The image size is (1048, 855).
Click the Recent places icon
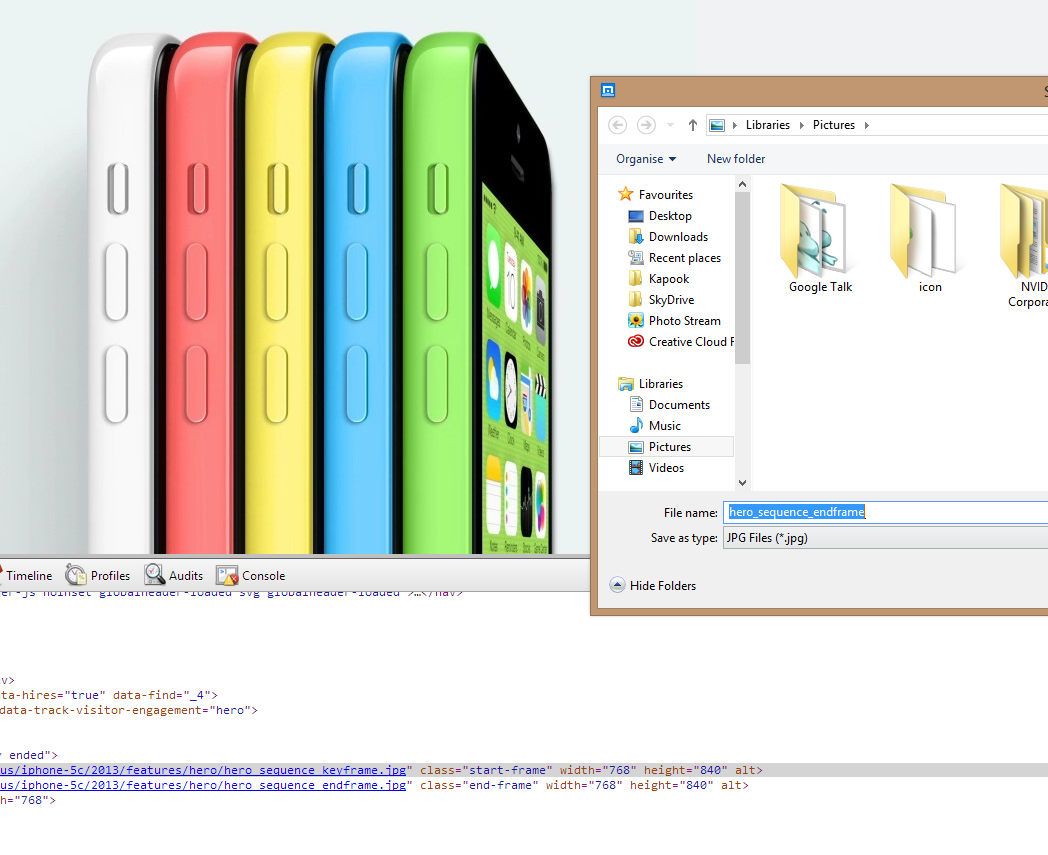point(636,257)
